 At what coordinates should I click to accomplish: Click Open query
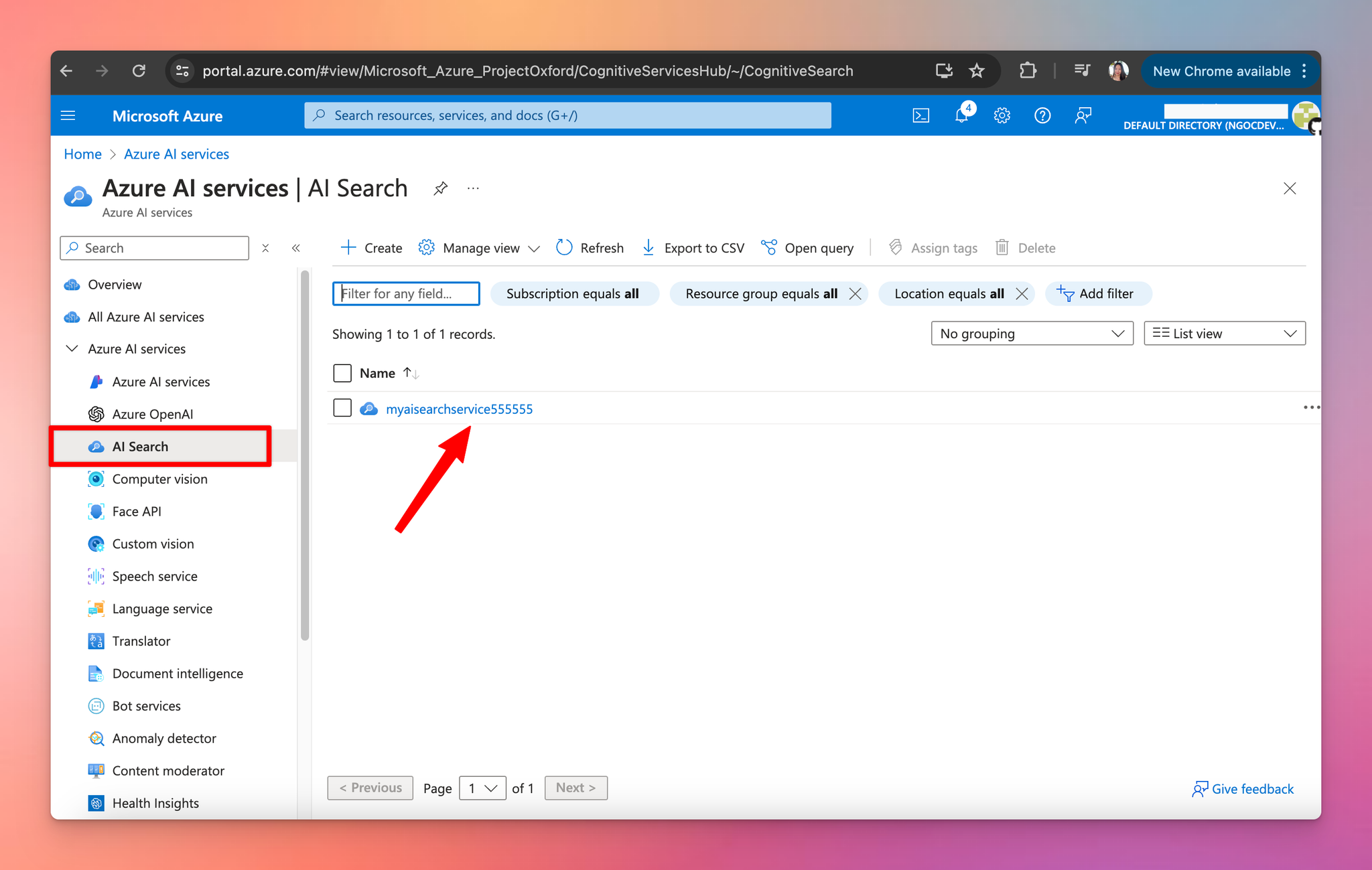[x=807, y=248]
